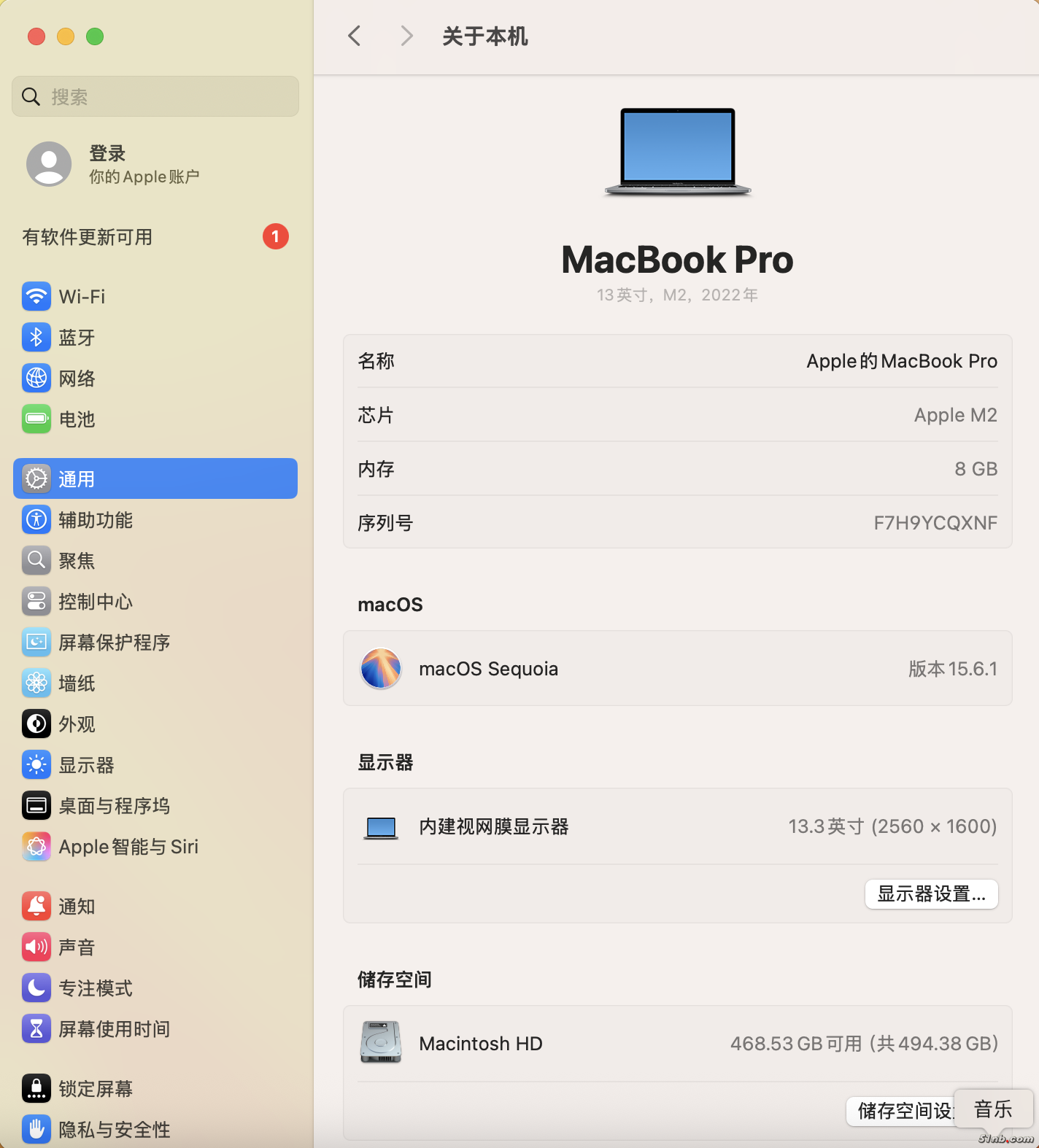Open the 聚焦 Spotlight settings
The height and width of the screenshot is (1148, 1039).
tap(155, 560)
